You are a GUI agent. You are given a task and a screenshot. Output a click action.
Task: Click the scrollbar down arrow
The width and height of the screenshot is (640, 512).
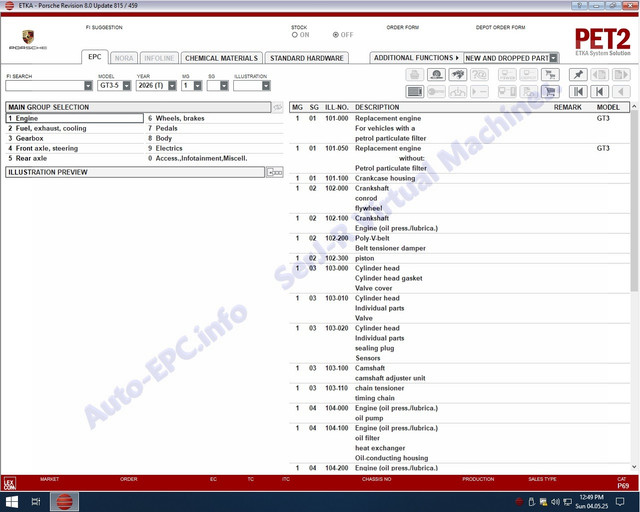click(634, 467)
